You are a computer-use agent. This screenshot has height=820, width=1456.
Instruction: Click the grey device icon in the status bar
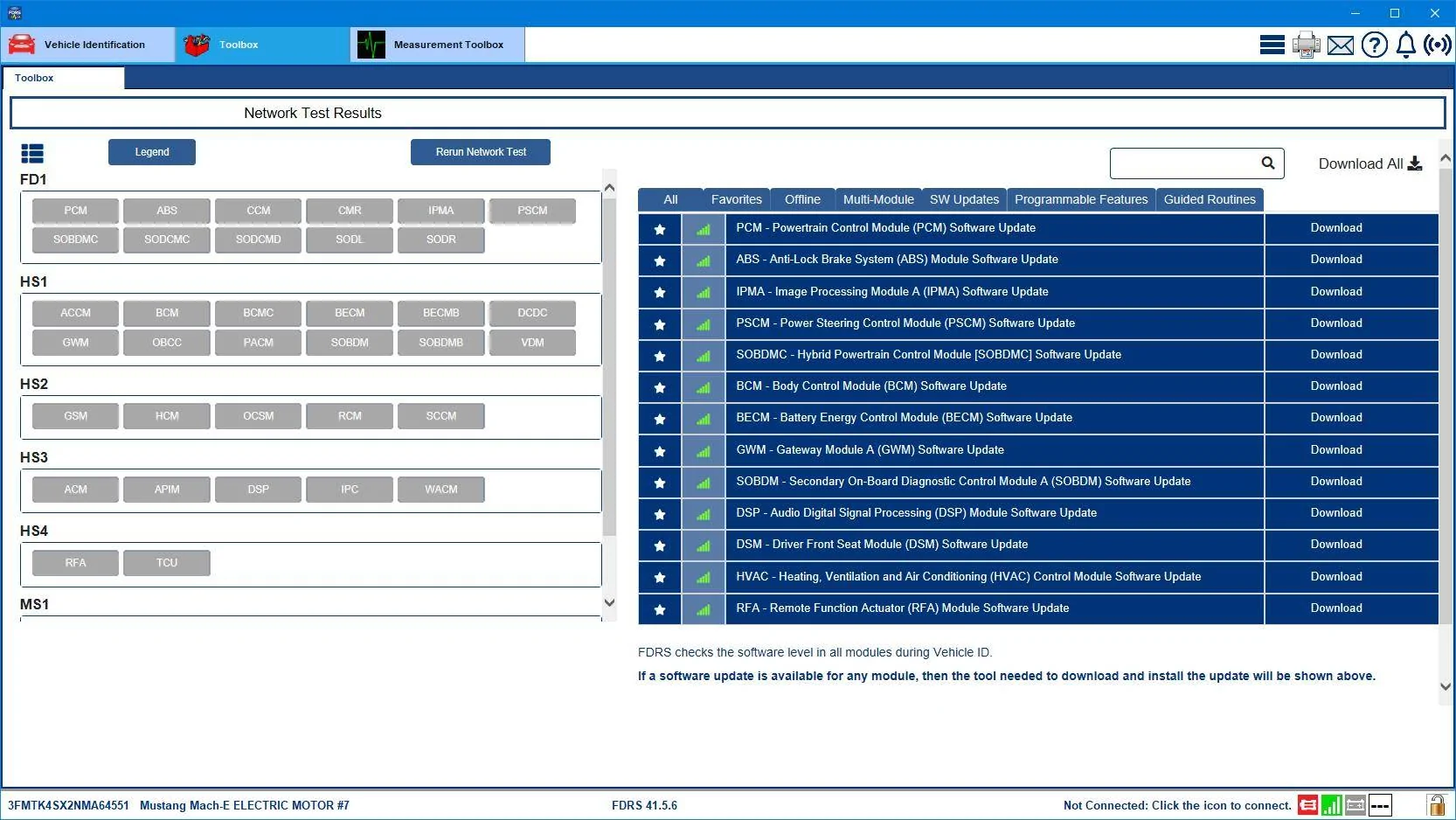[x=1355, y=805]
